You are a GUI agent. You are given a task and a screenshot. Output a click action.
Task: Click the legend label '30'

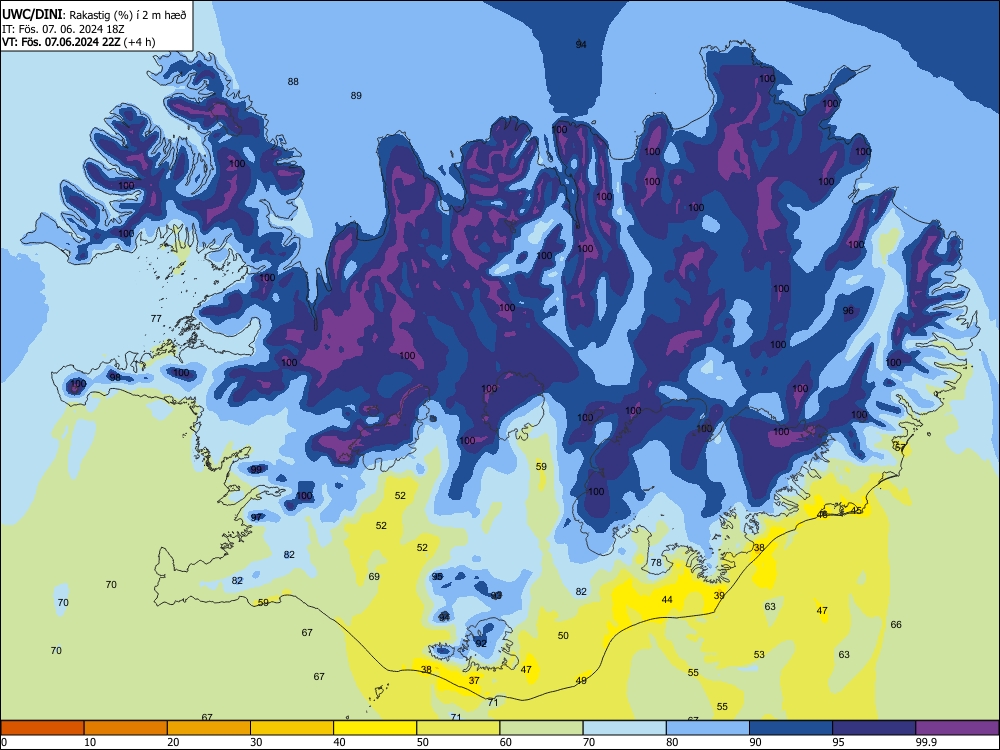click(256, 742)
